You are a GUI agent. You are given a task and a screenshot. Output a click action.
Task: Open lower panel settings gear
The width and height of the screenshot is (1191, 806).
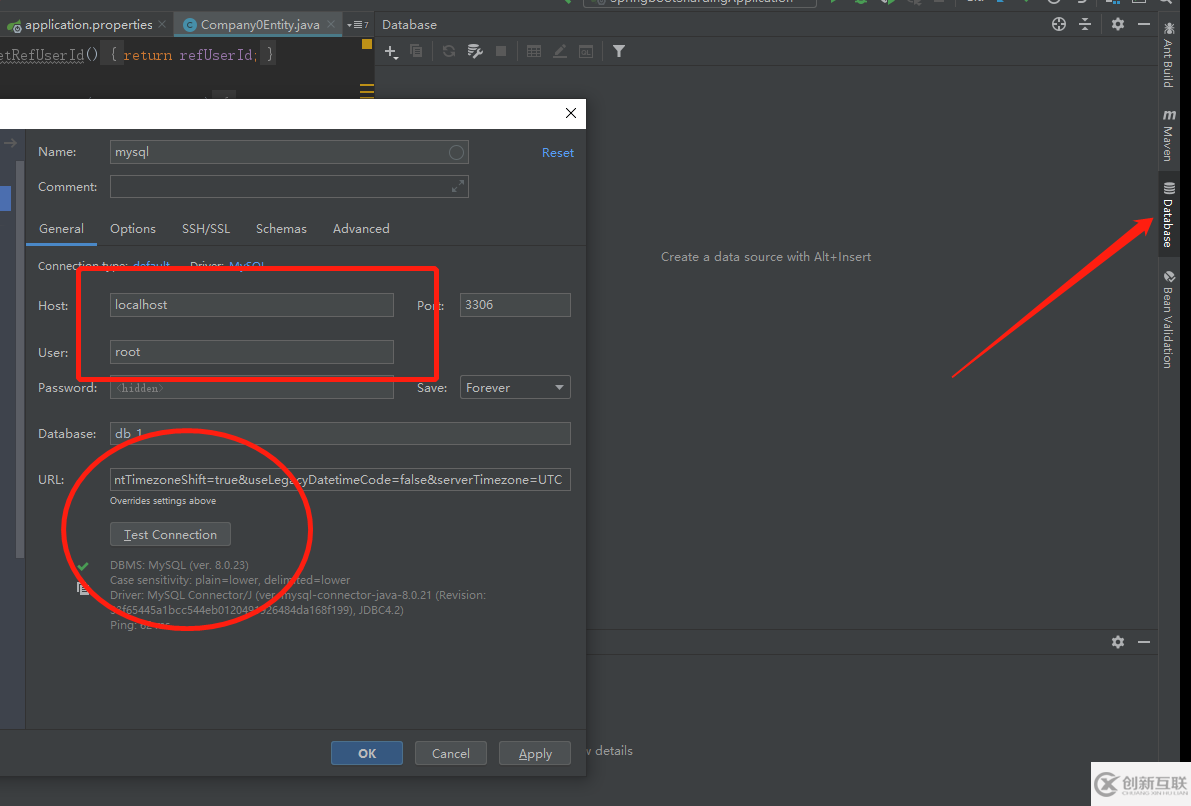1118,642
